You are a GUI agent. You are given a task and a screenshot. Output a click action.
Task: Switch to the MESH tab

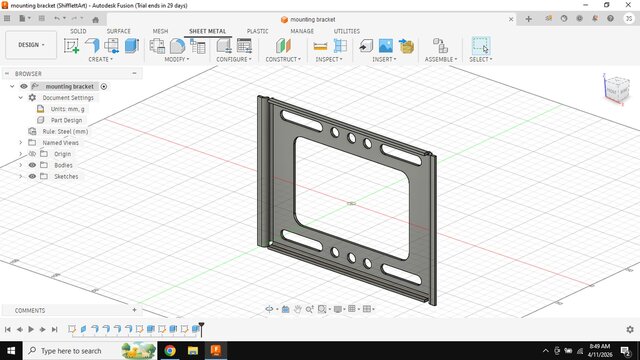click(x=160, y=31)
